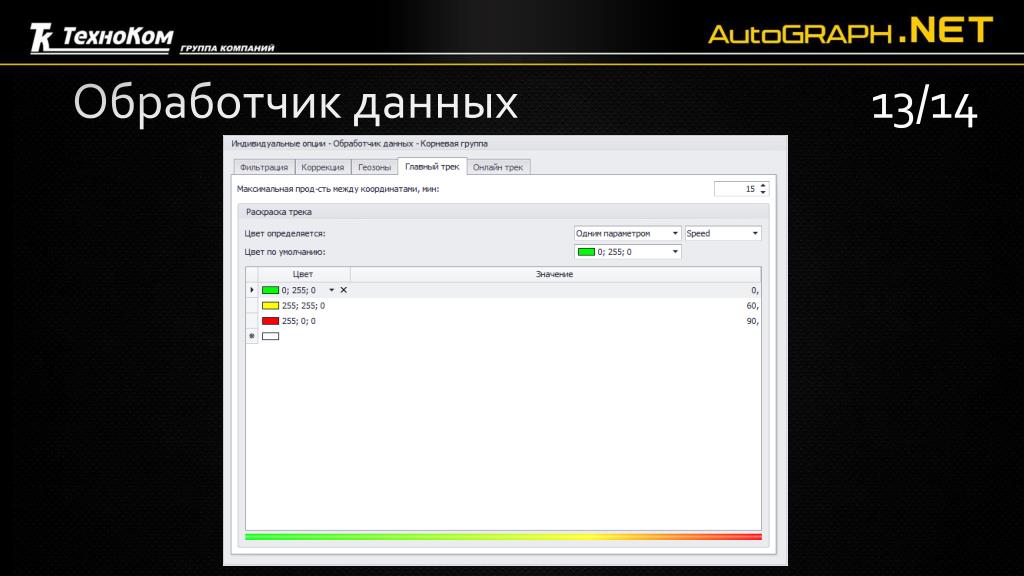Expand the default color dropdown

[675, 251]
